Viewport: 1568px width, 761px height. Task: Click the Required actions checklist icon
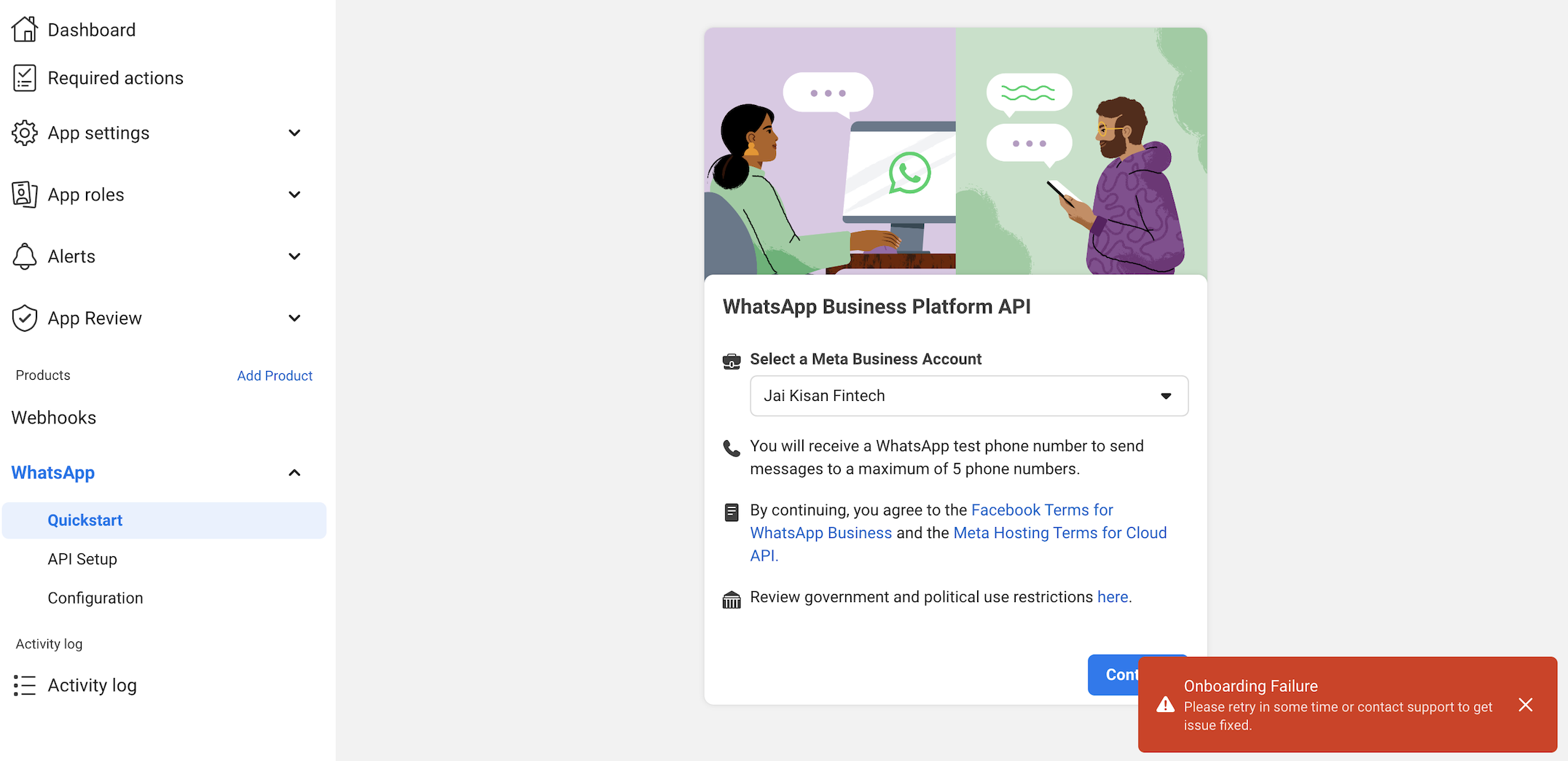[25, 78]
